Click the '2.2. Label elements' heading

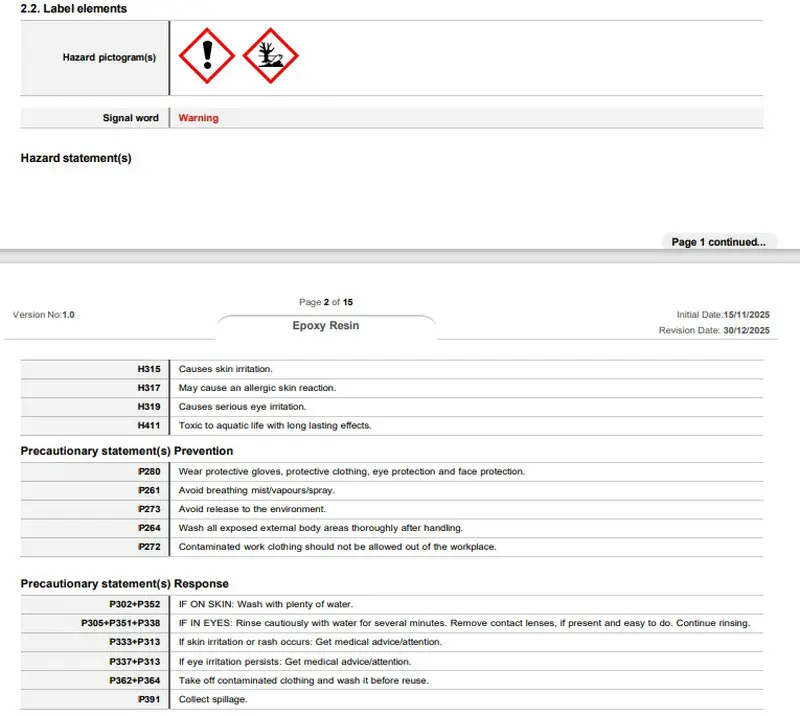coord(73,9)
